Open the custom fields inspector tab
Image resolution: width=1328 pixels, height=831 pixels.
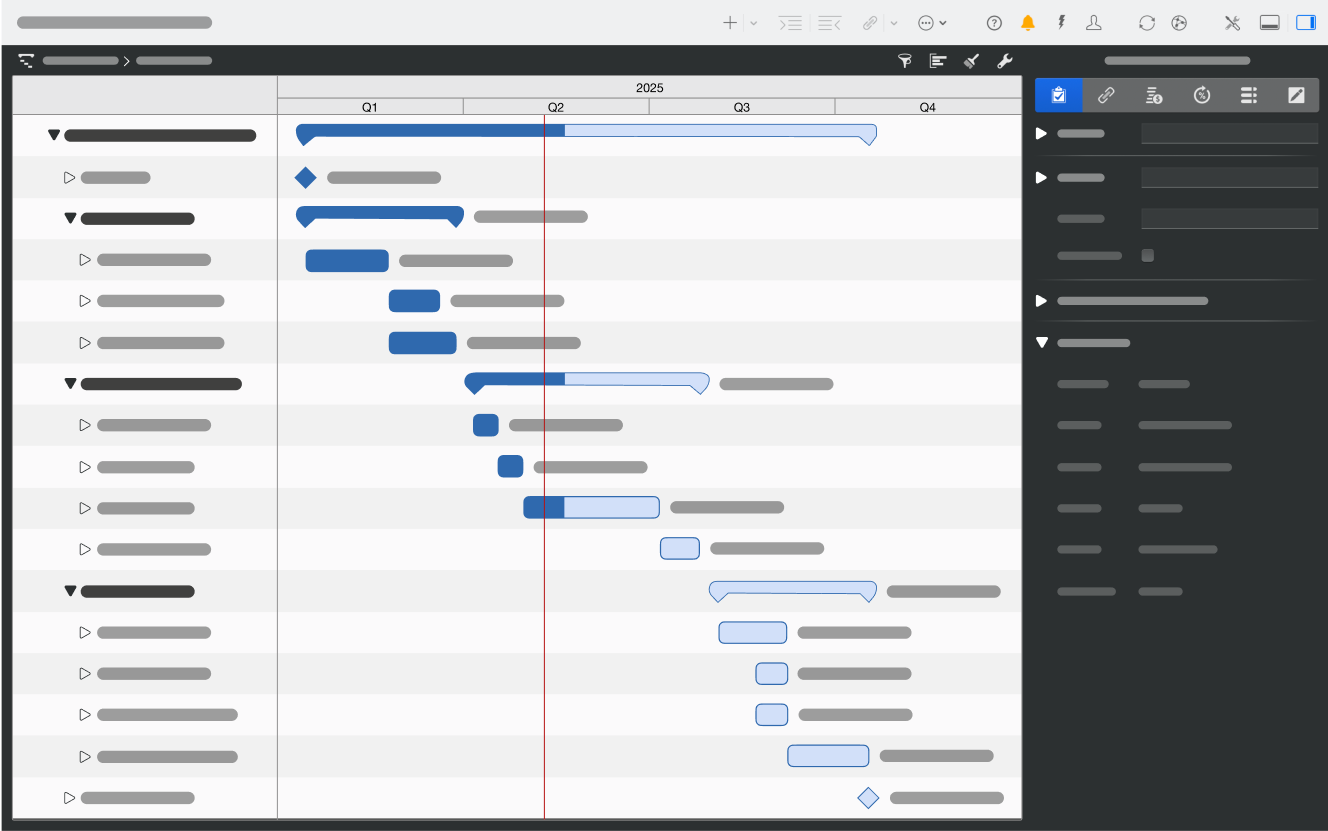[x=1248, y=95]
